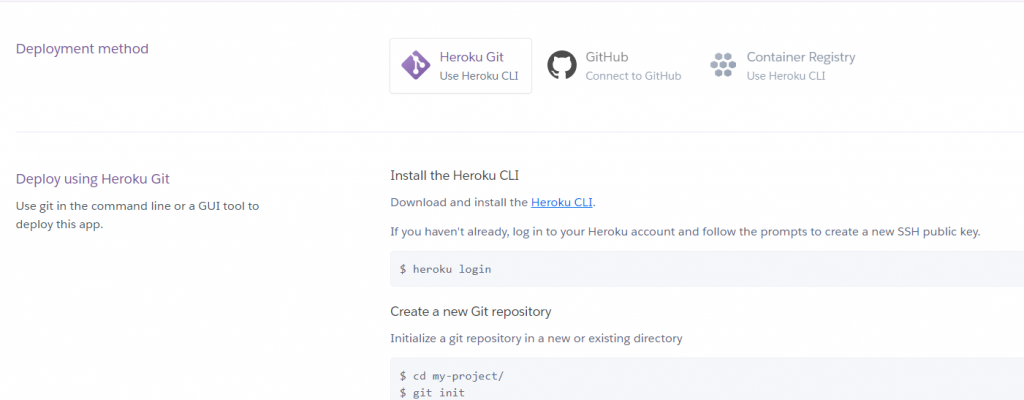Open the Heroku CLI download link
The image size is (1024, 400).
click(562, 203)
